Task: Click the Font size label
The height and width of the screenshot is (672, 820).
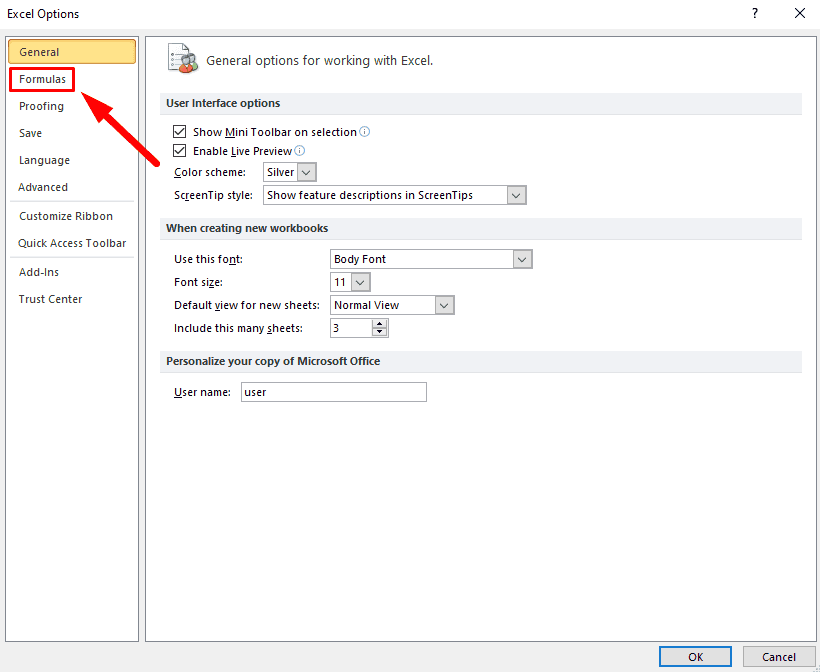Action: point(198,282)
